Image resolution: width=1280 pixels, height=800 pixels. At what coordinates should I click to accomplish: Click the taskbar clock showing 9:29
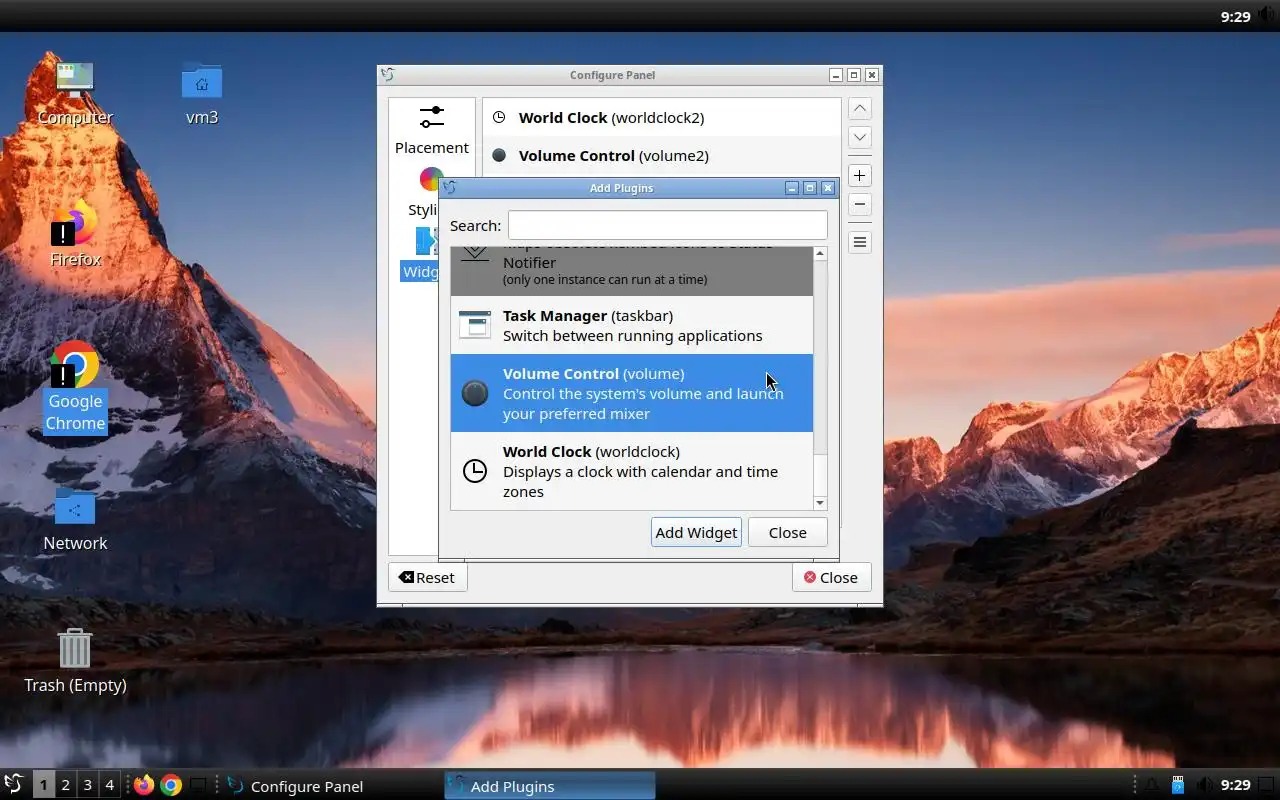tap(1236, 785)
